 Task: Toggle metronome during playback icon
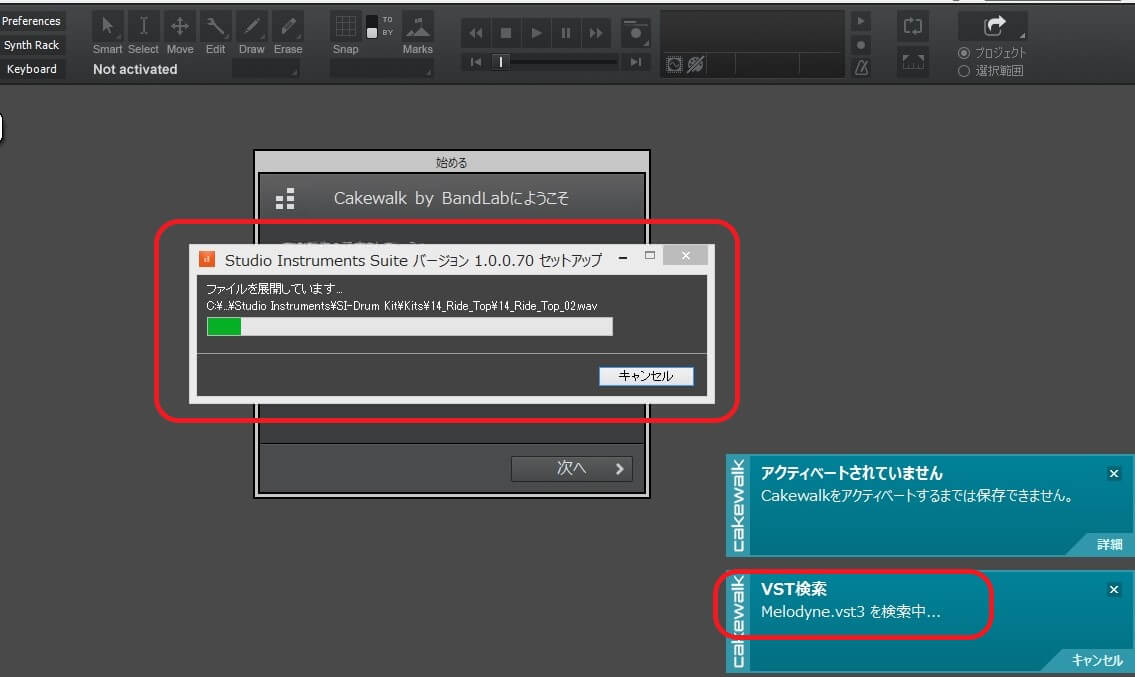[861, 22]
